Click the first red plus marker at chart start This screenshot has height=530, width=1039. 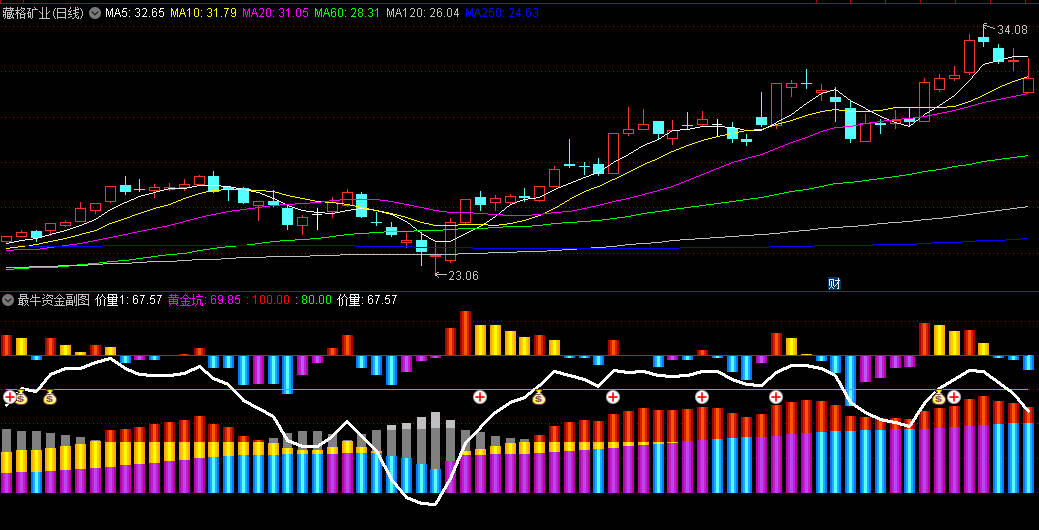coord(9,397)
